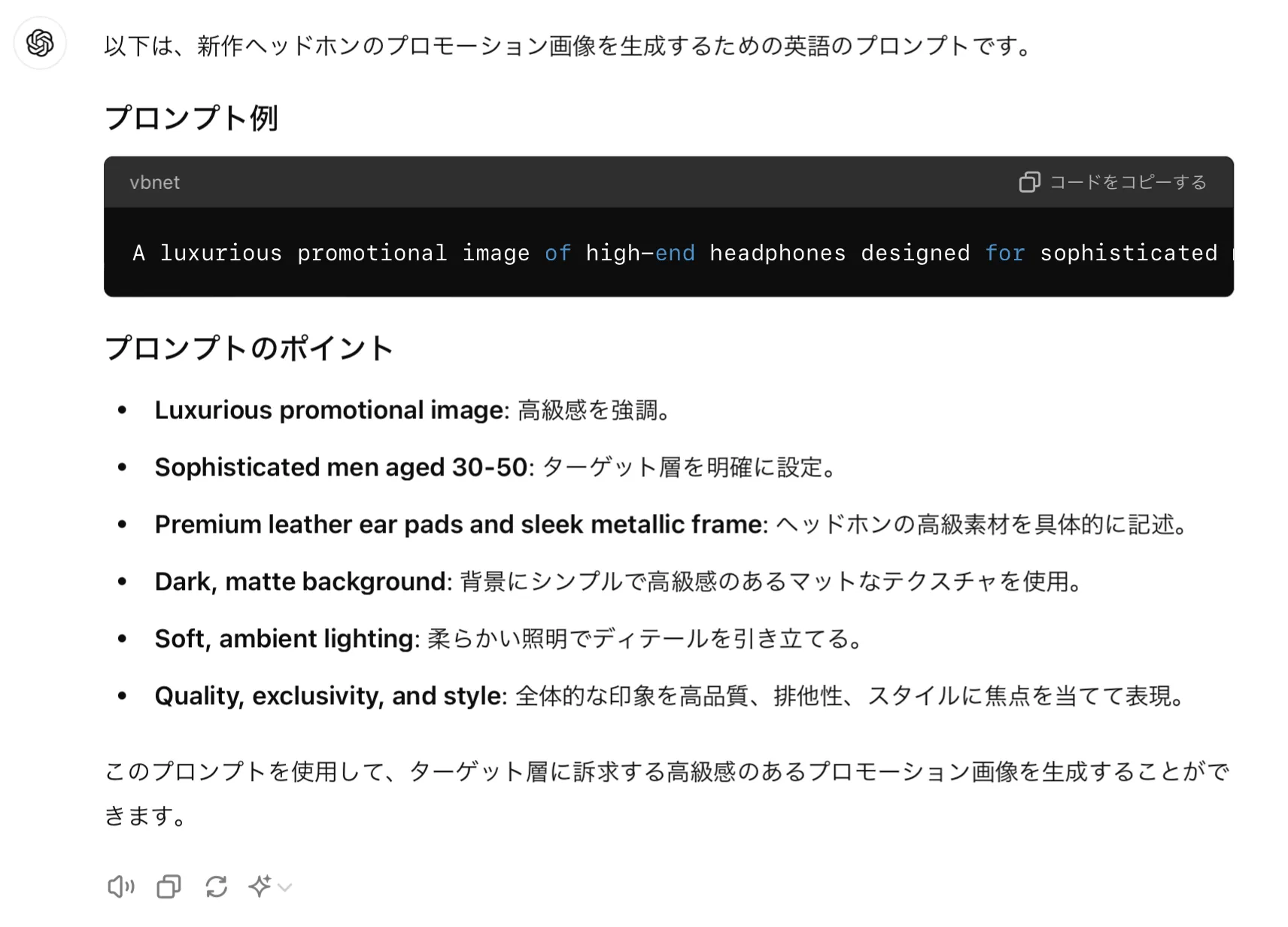The width and height of the screenshot is (1288, 927).
Task: Click the heading プロンプト例
Action: [191, 118]
